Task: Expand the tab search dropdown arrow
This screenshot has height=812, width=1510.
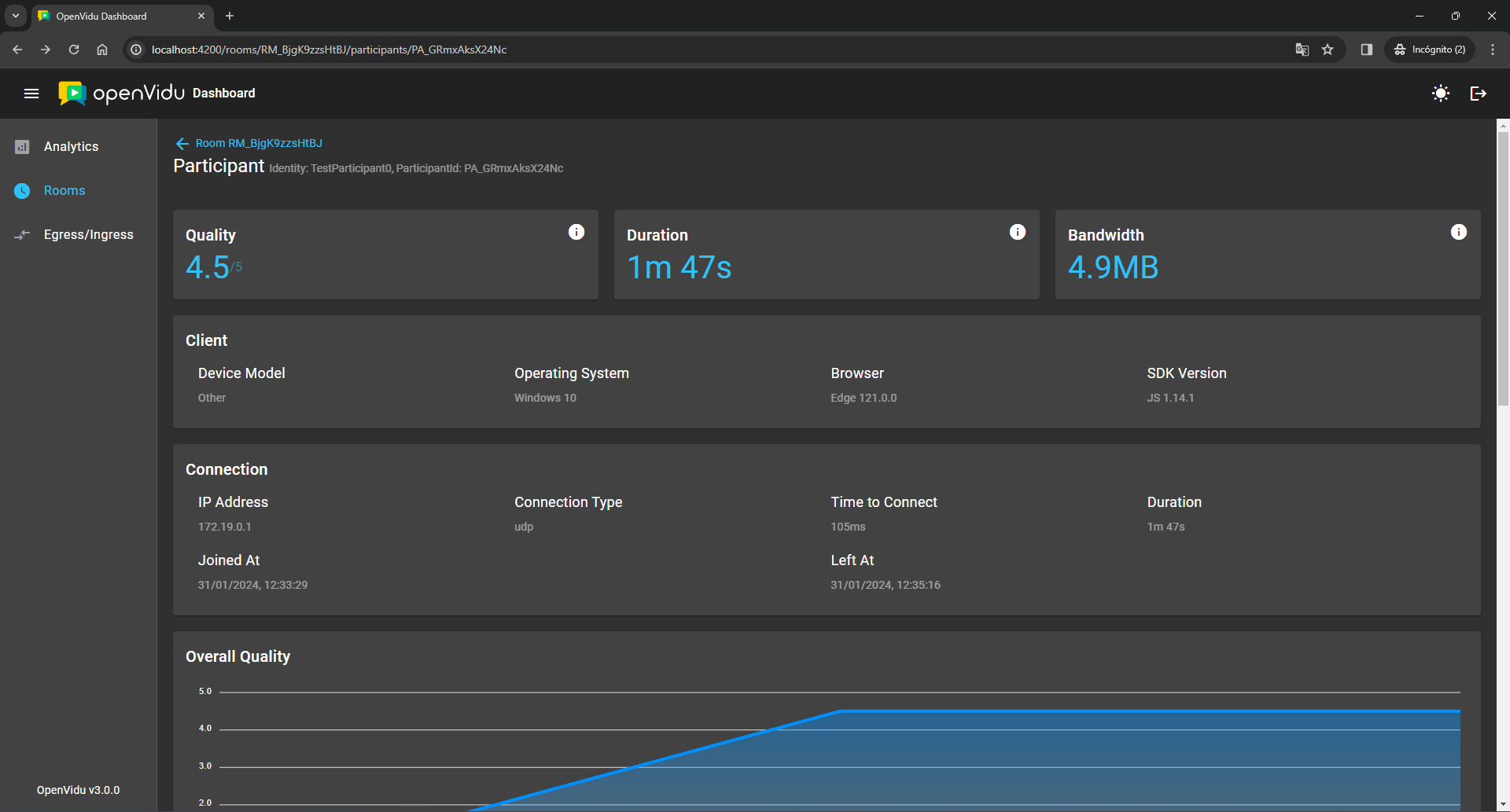Action: [x=16, y=16]
